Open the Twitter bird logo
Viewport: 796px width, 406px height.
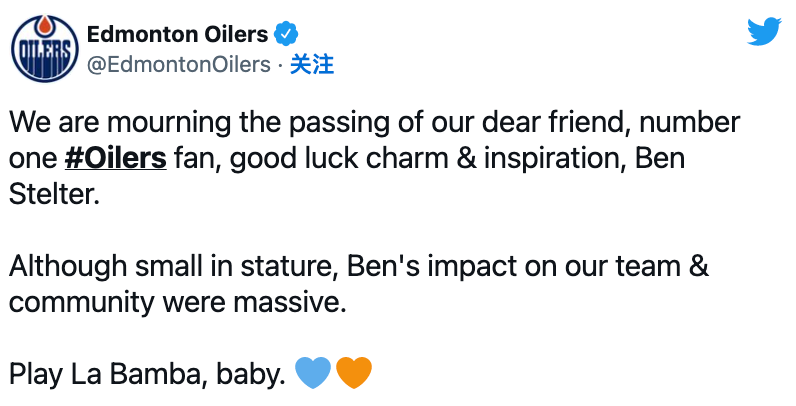pyautogui.click(x=765, y=33)
